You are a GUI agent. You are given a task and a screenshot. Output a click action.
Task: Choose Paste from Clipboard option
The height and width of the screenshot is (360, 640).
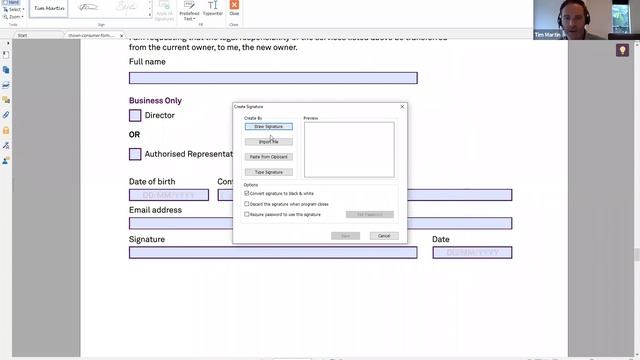point(269,157)
